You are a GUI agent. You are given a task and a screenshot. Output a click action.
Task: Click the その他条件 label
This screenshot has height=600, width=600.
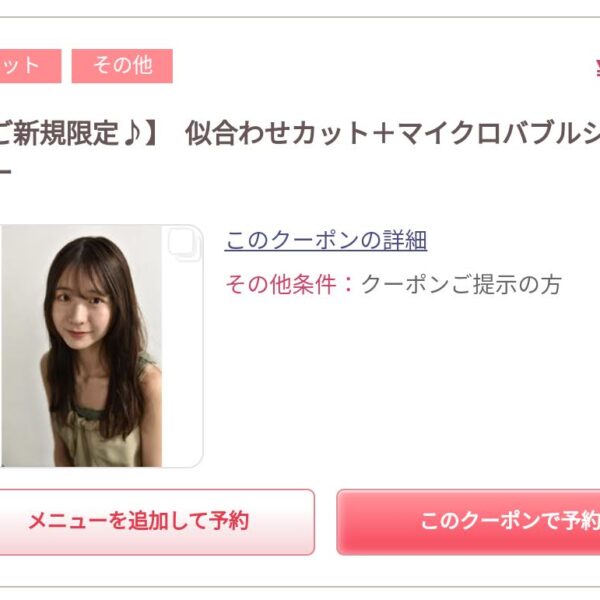(281, 285)
